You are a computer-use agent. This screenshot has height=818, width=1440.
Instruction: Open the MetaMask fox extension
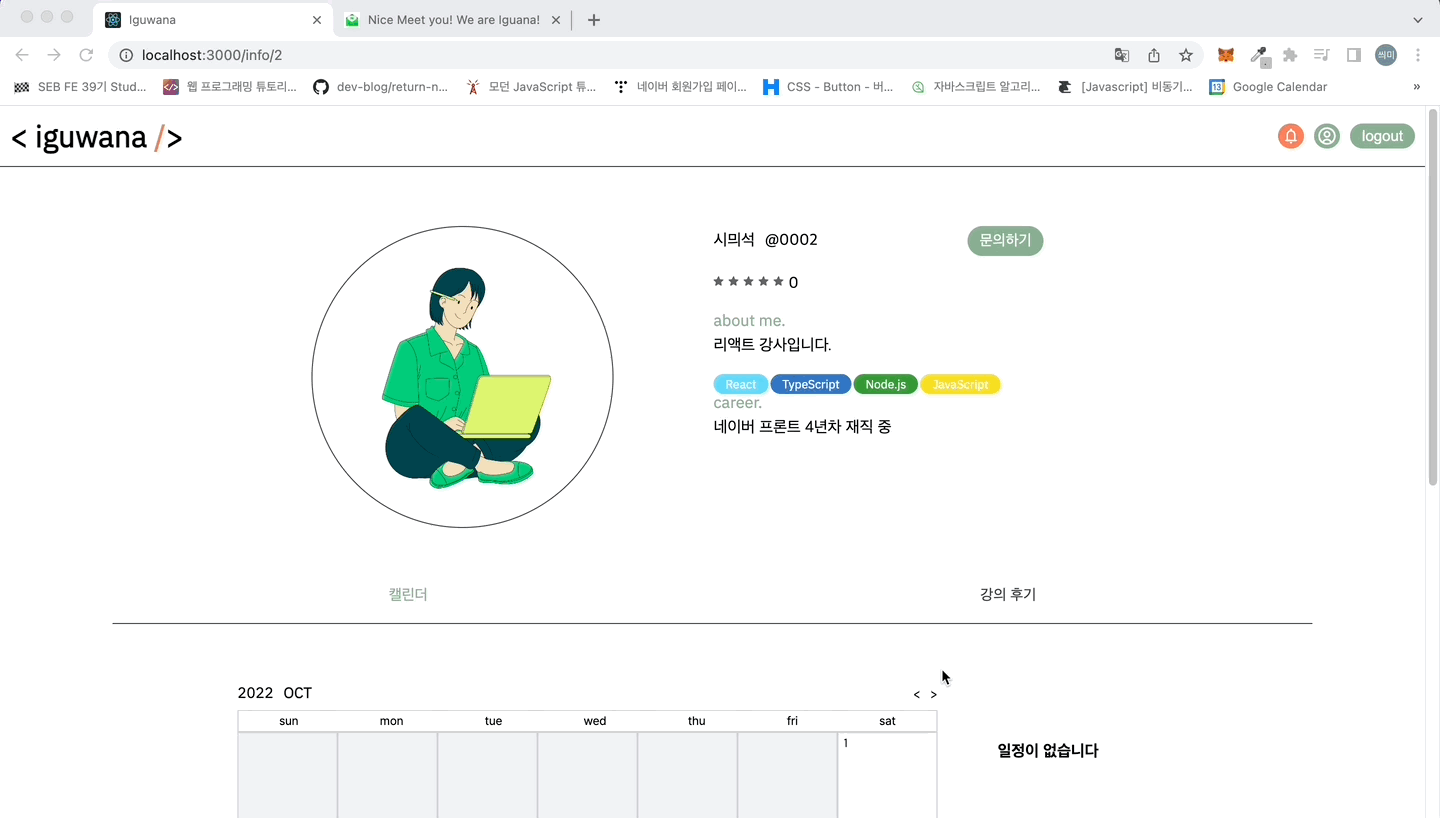pos(1225,55)
